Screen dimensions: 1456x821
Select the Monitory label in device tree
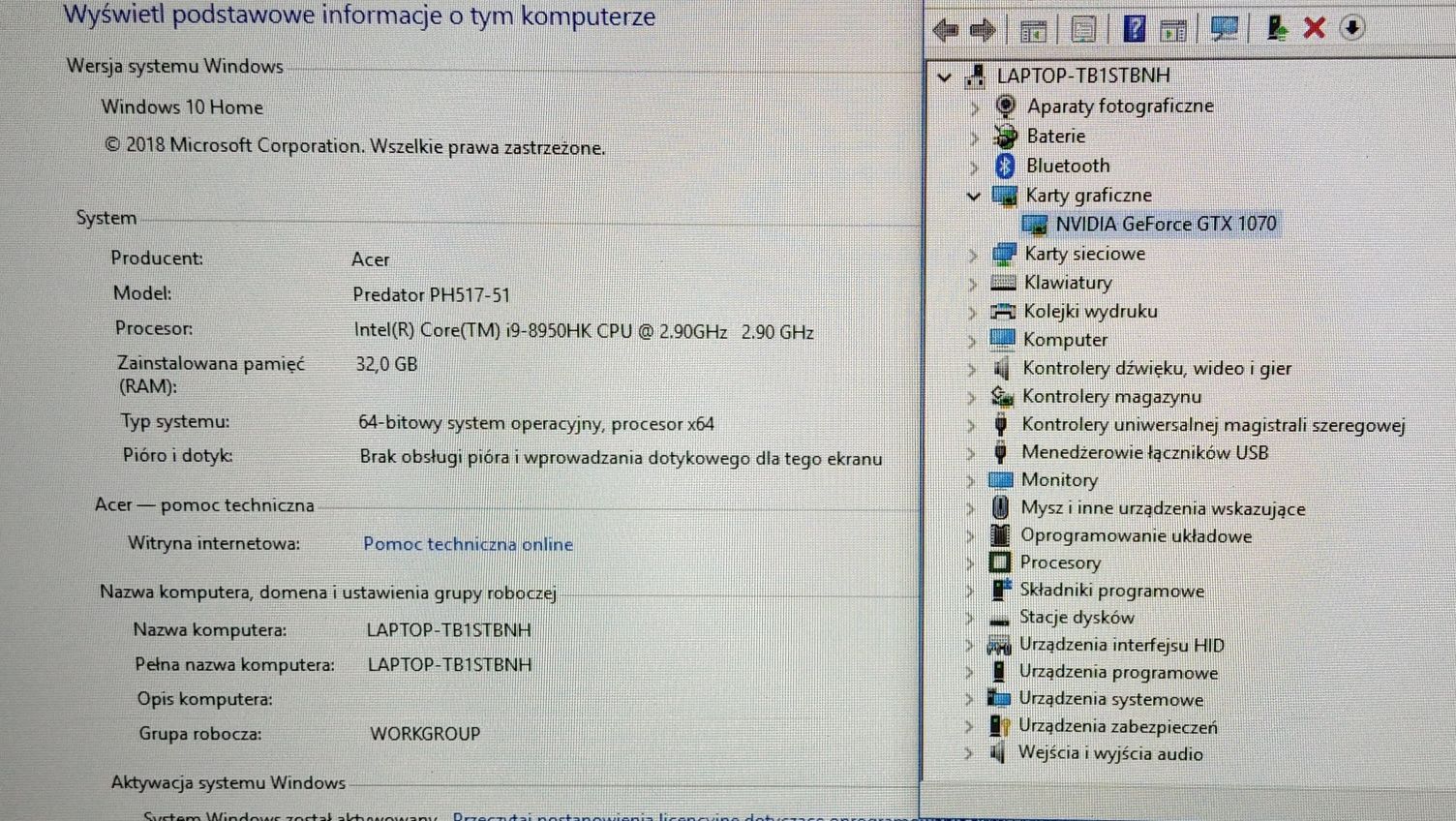[1059, 479]
